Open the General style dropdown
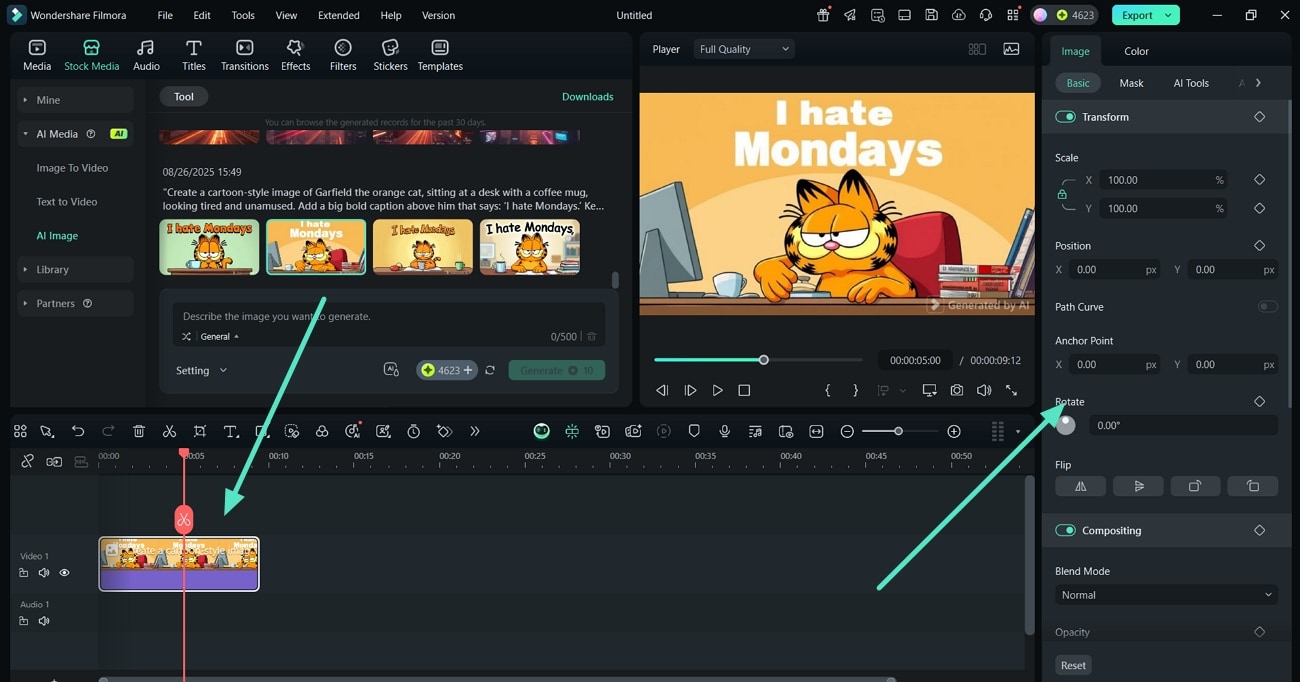The width and height of the screenshot is (1300, 682). pyautogui.click(x=219, y=337)
